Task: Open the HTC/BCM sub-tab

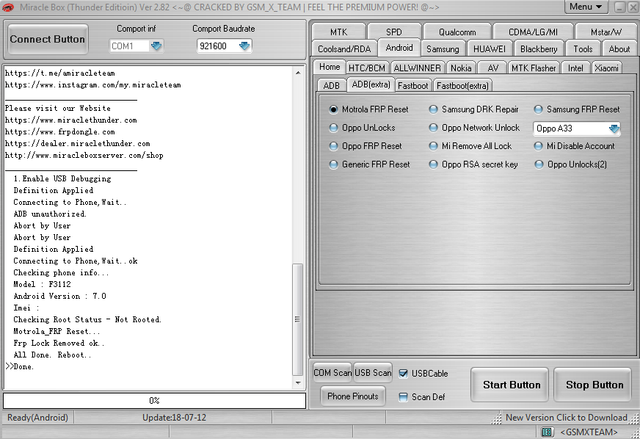Action: [367, 68]
